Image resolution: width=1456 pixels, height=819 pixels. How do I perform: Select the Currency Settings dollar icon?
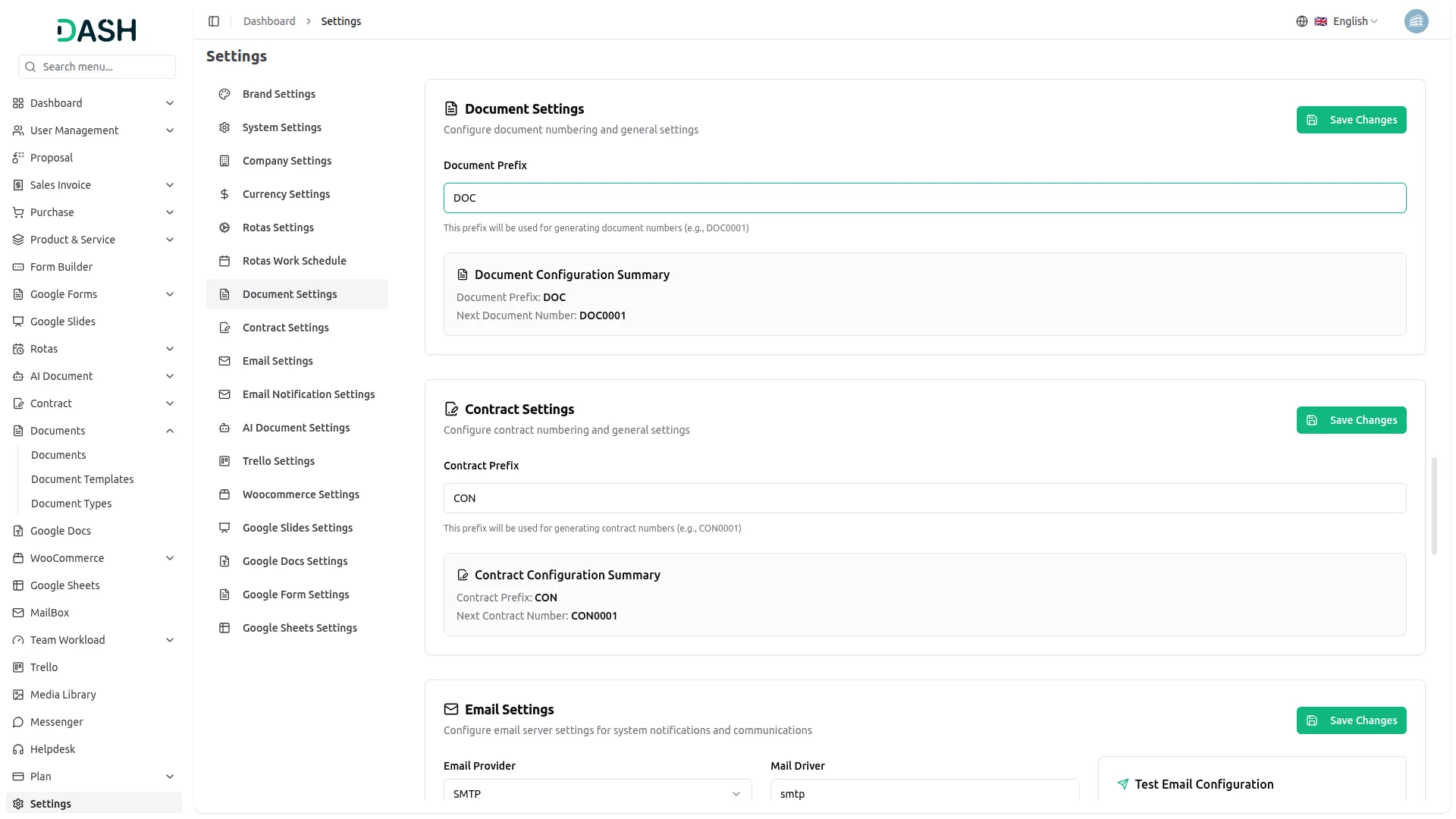[x=224, y=193]
